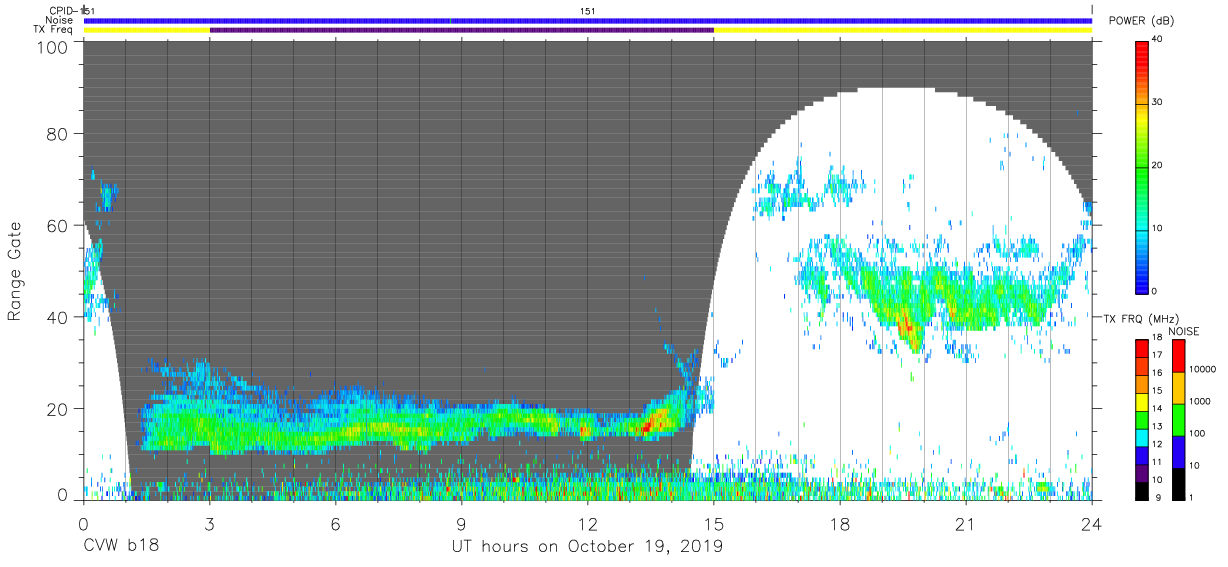This screenshot has height=567, width=1228.
Task: Click the POWER (dB) legend title
Action: pyautogui.click(x=1142, y=21)
